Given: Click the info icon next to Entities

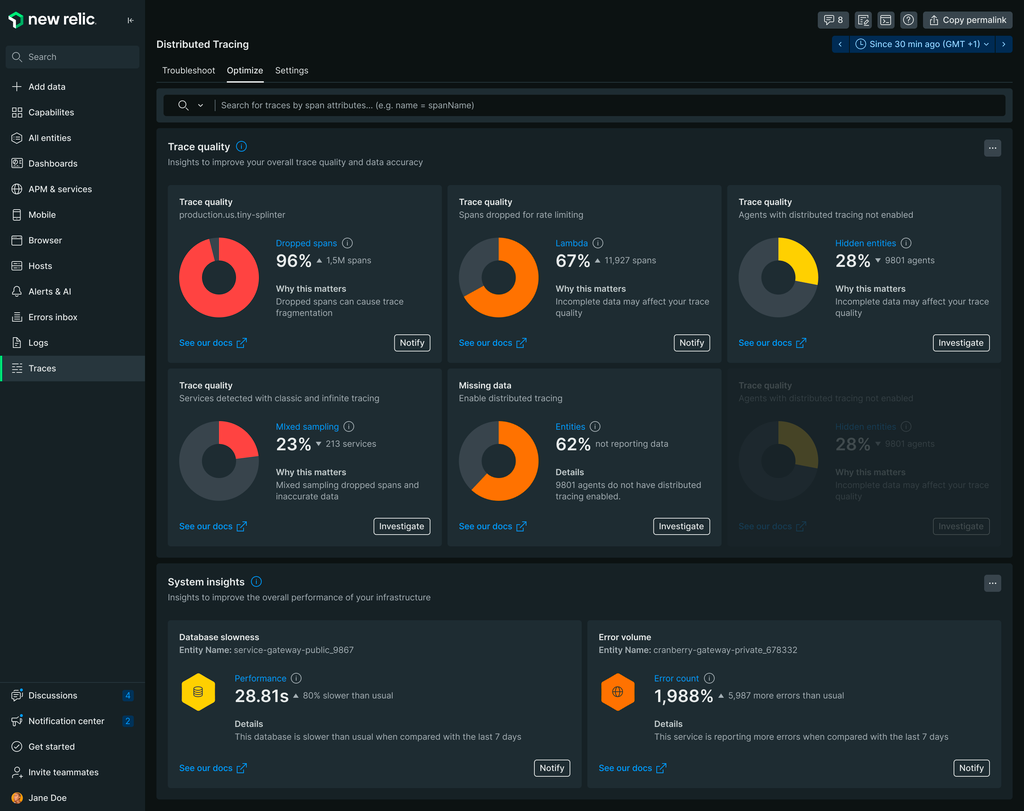Looking at the screenshot, I should point(595,426).
